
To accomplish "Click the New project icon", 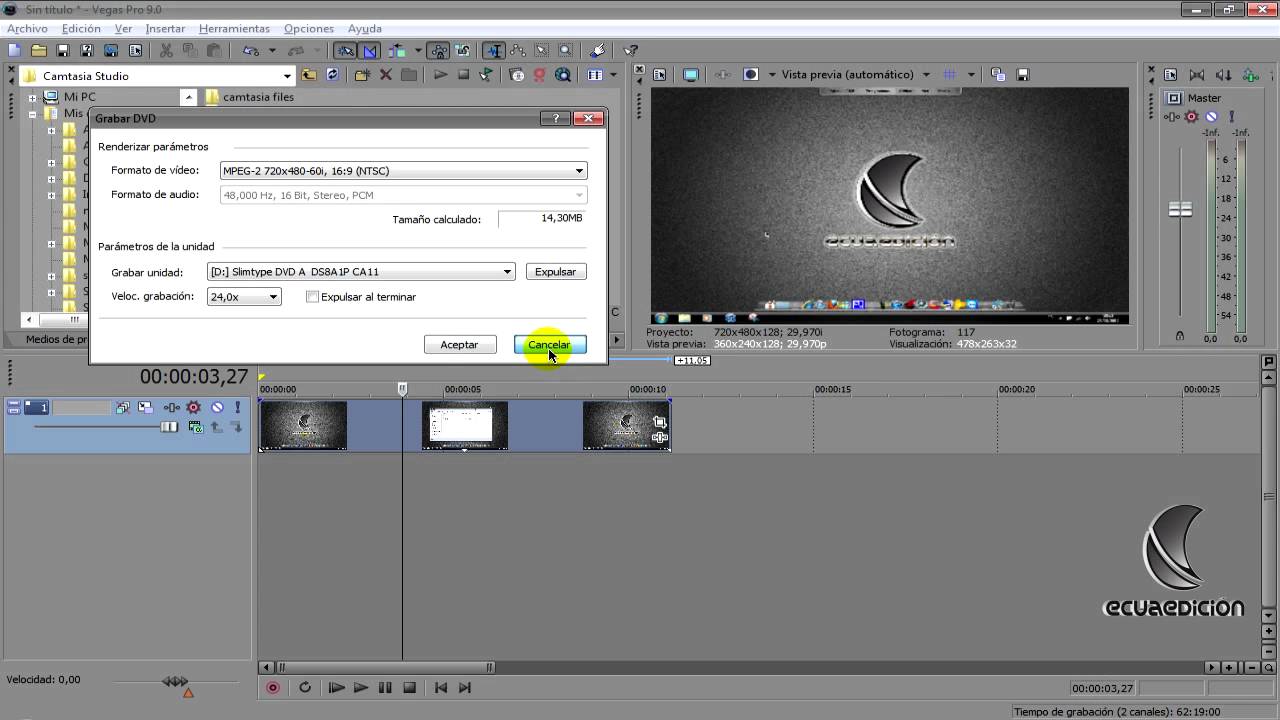I will pyautogui.click(x=15, y=50).
